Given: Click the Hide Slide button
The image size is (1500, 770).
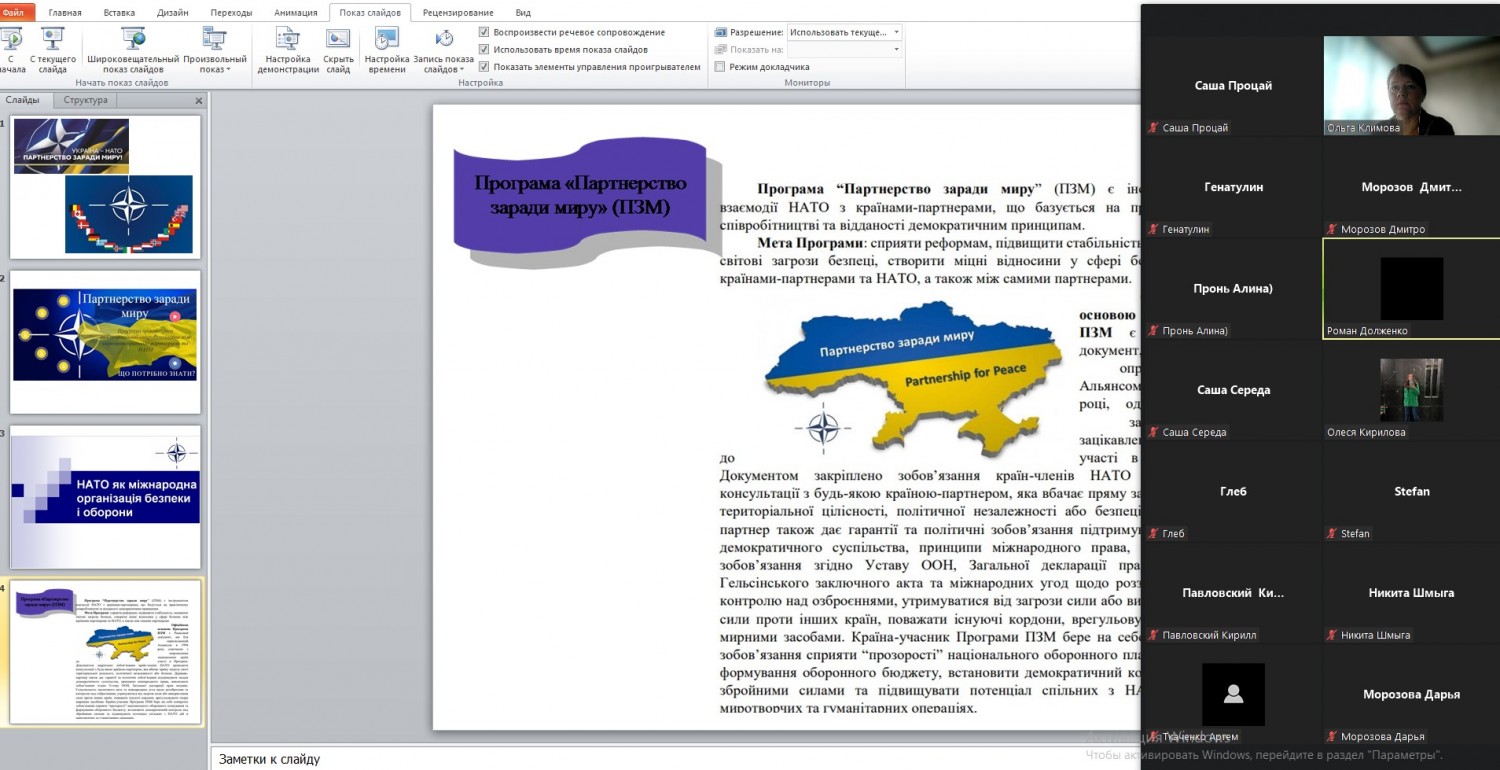Looking at the screenshot, I should [338, 49].
